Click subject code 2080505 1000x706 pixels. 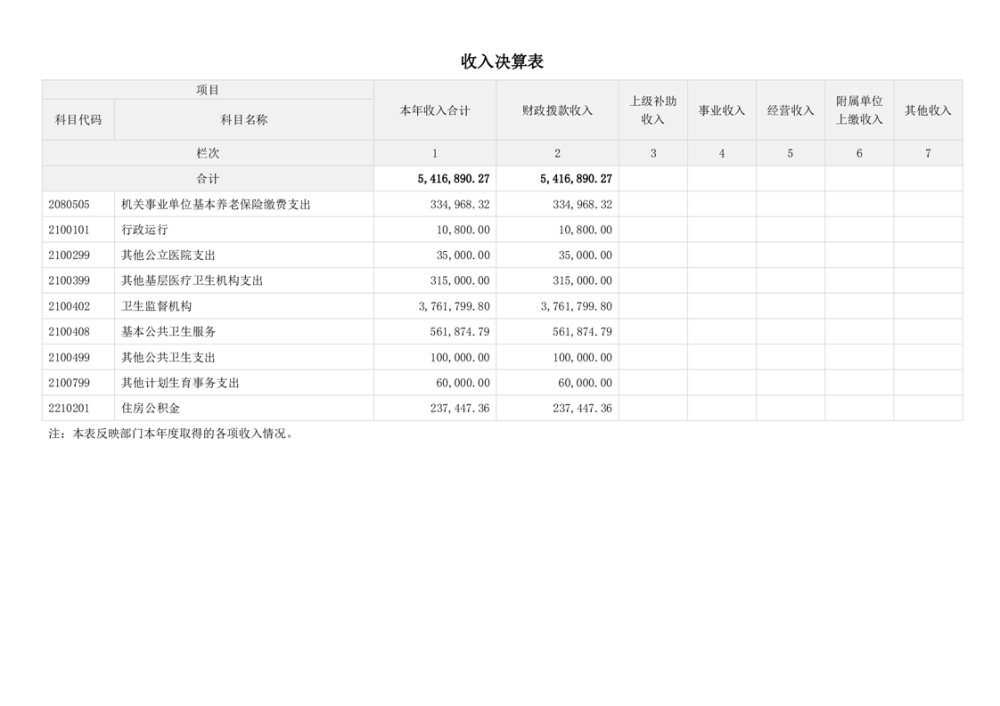click(69, 204)
